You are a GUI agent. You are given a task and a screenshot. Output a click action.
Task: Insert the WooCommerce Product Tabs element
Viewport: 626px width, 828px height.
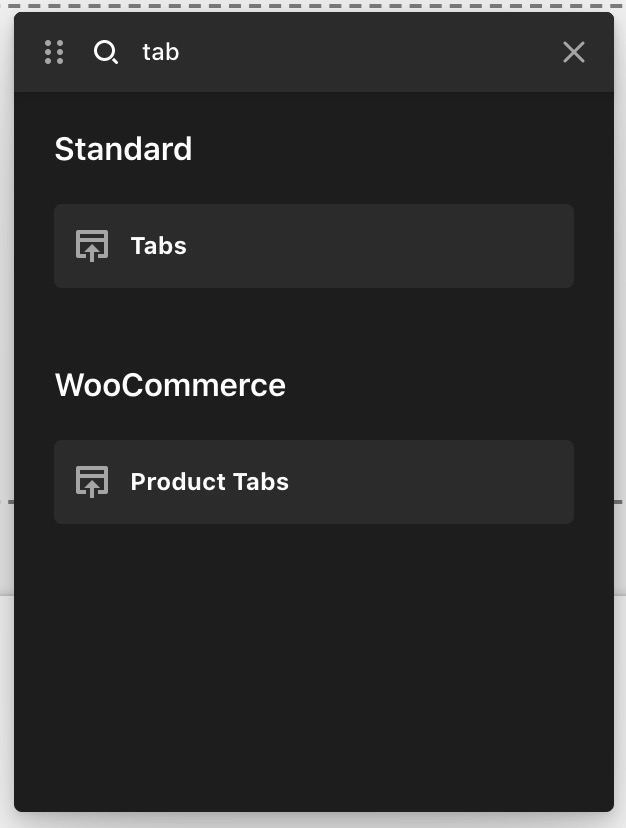(x=314, y=482)
